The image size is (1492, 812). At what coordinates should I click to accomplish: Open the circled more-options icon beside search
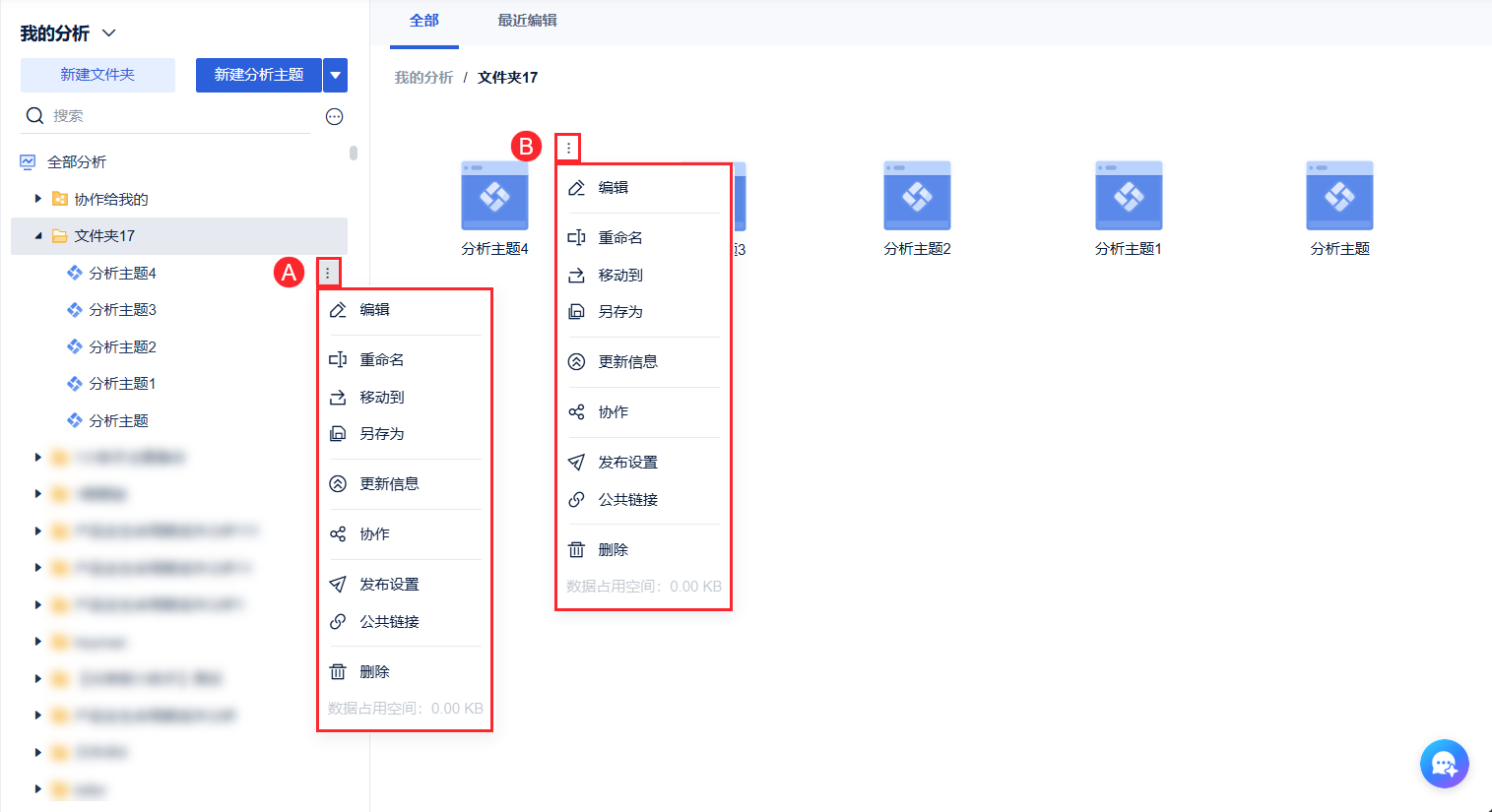(x=335, y=117)
